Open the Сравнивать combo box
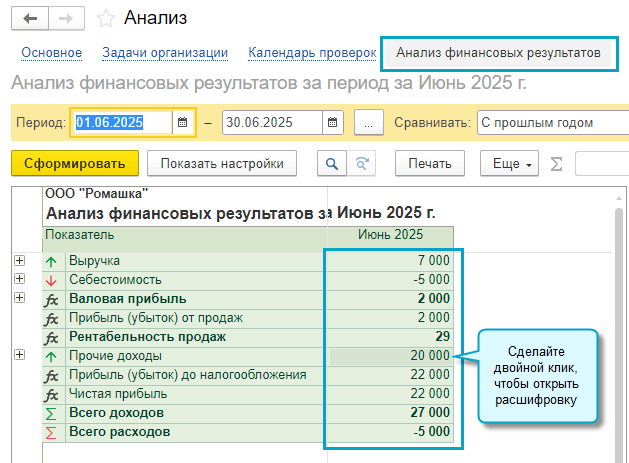This screenshot has height=463, width=629. pyautogui.click(x=550, y=123)
